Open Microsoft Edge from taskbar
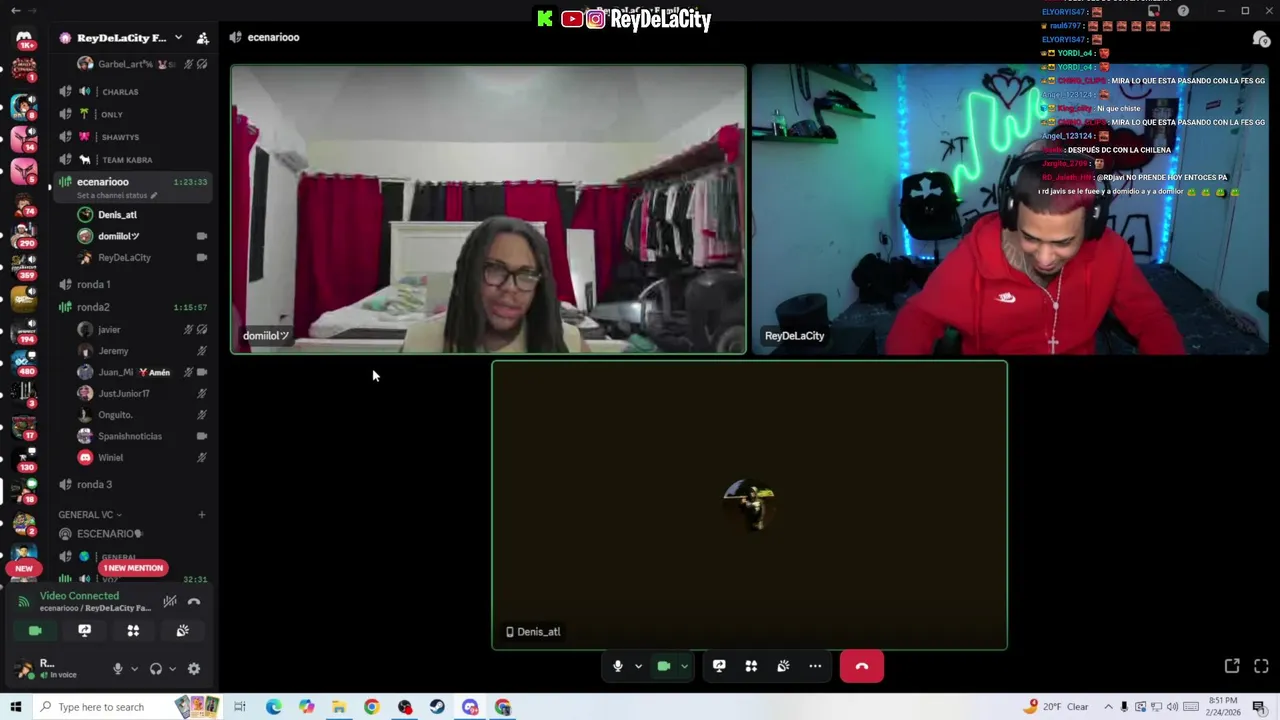The width and height of the screenshot is (1280, 720). click(x=273, y=707)
